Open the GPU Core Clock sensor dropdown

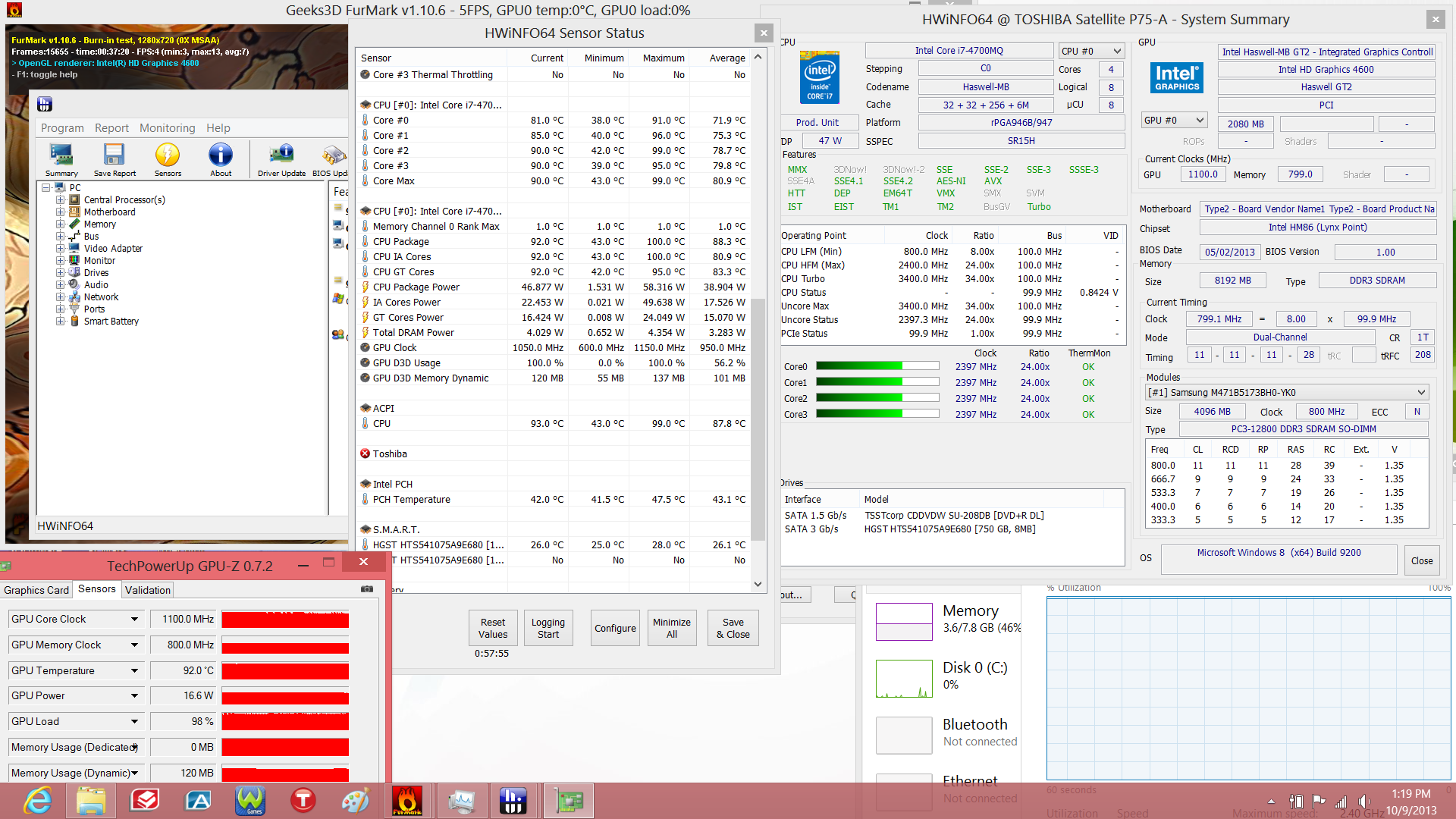[134, 620]
